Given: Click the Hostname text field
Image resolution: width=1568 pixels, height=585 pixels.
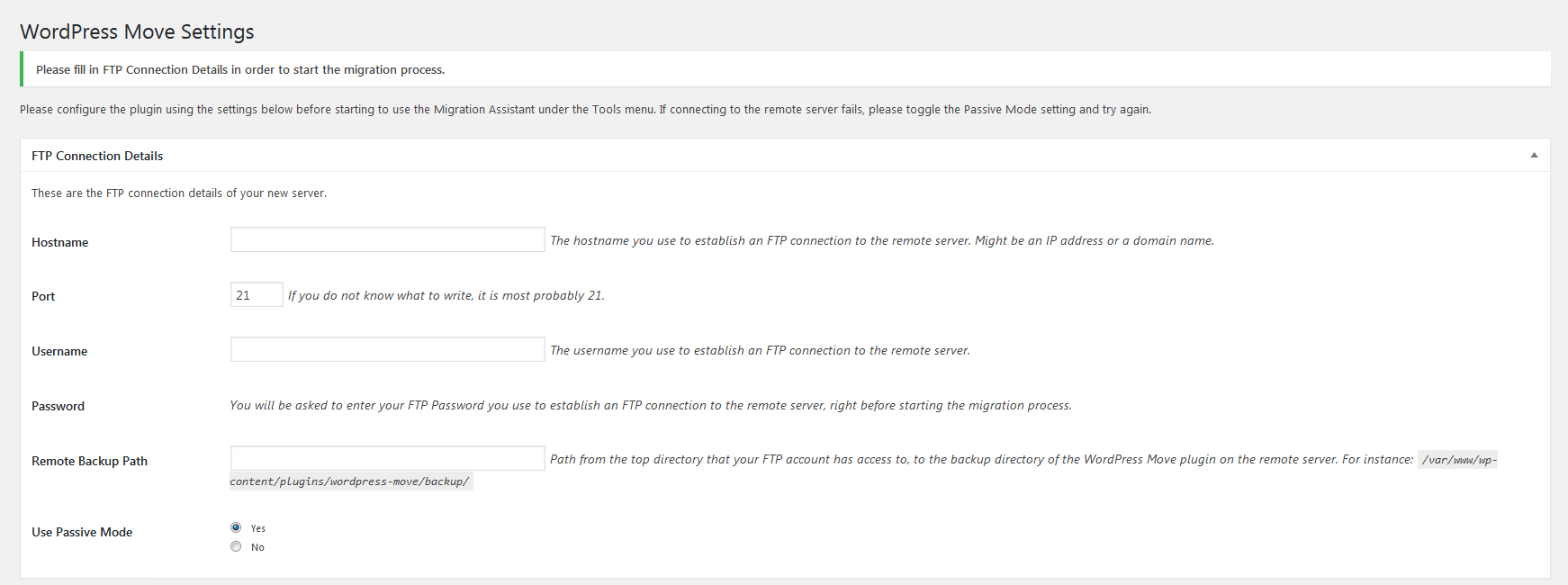Looking at the screenshot, I should (x=387, y=240).
